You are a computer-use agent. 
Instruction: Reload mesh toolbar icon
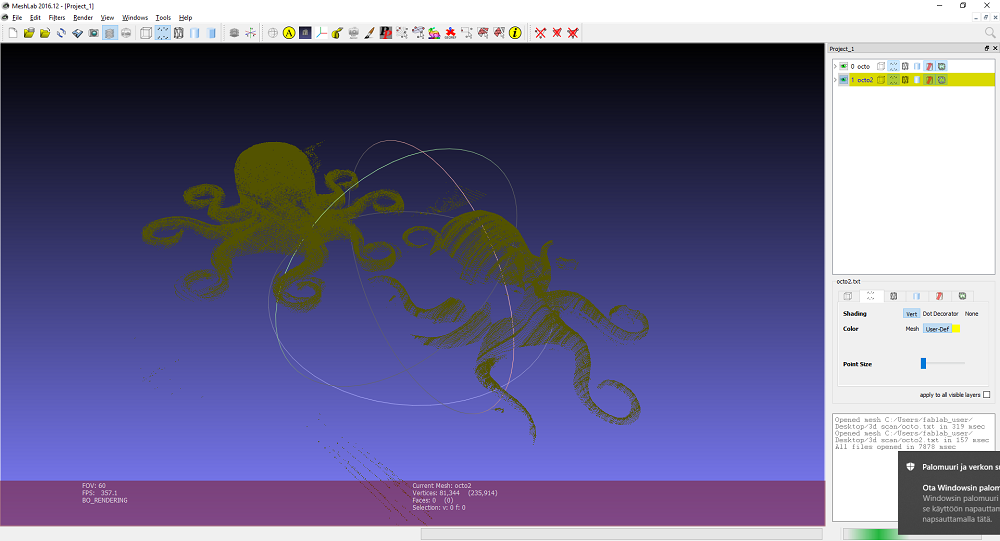coord(61,33)
